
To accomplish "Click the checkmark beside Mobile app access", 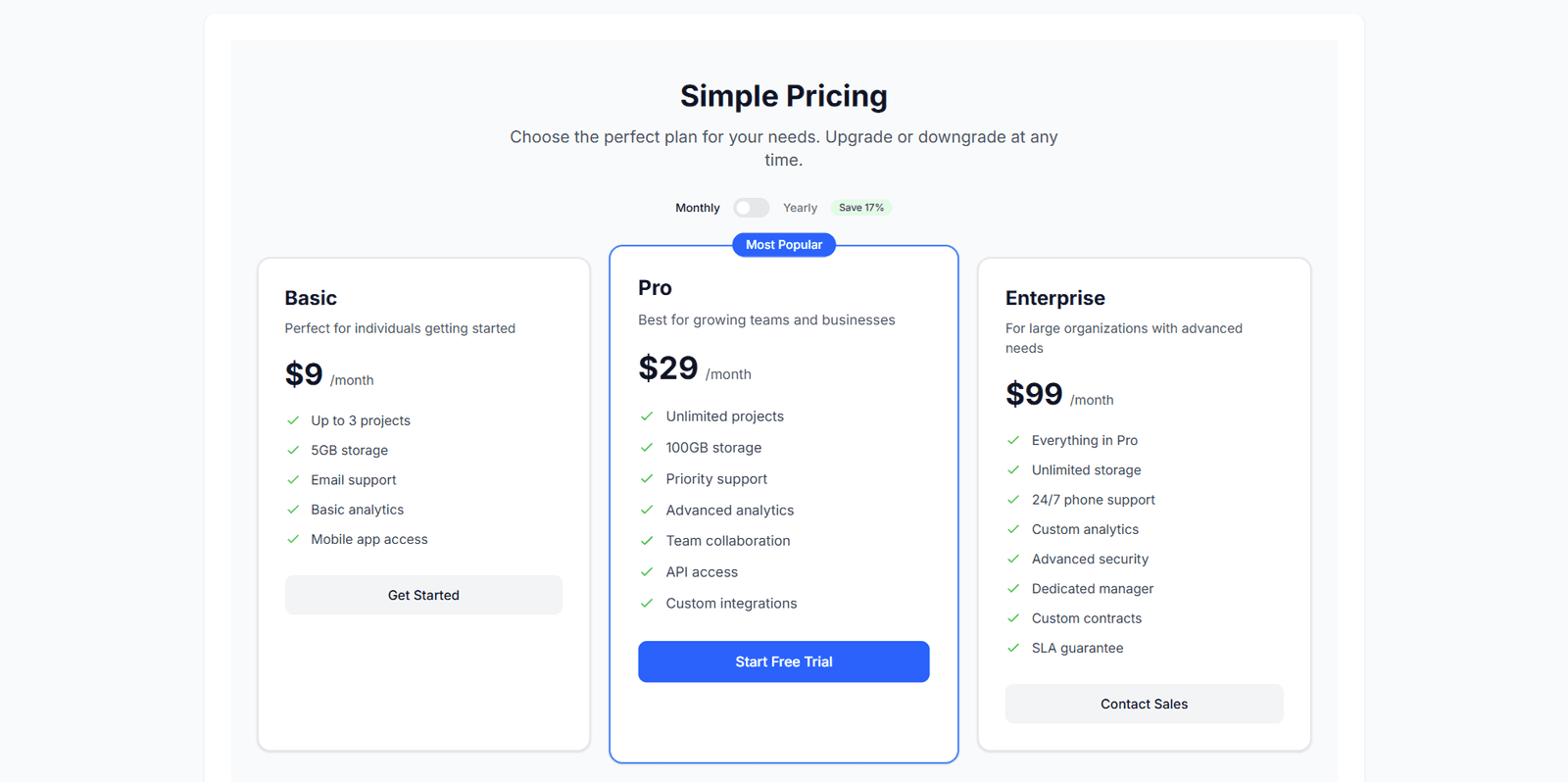I will click(293, 539).
